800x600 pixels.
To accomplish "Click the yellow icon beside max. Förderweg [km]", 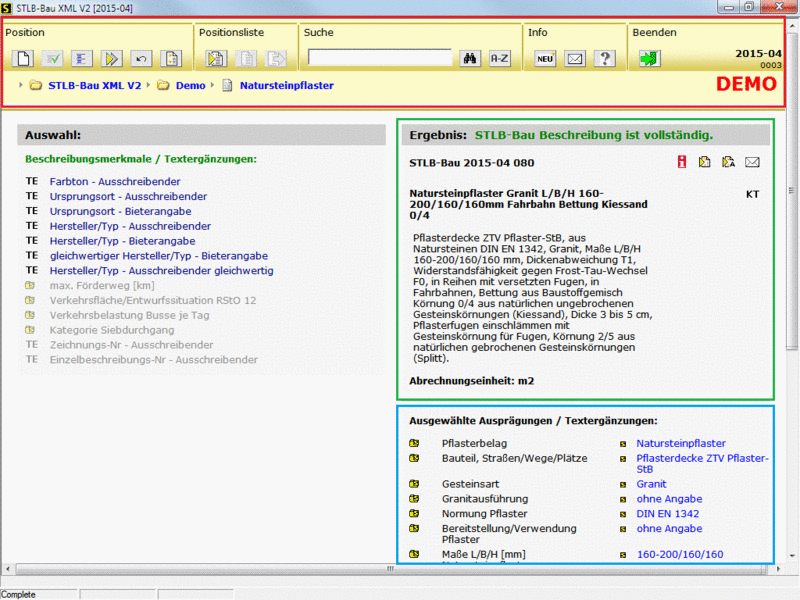I will (x=30, y=285).
